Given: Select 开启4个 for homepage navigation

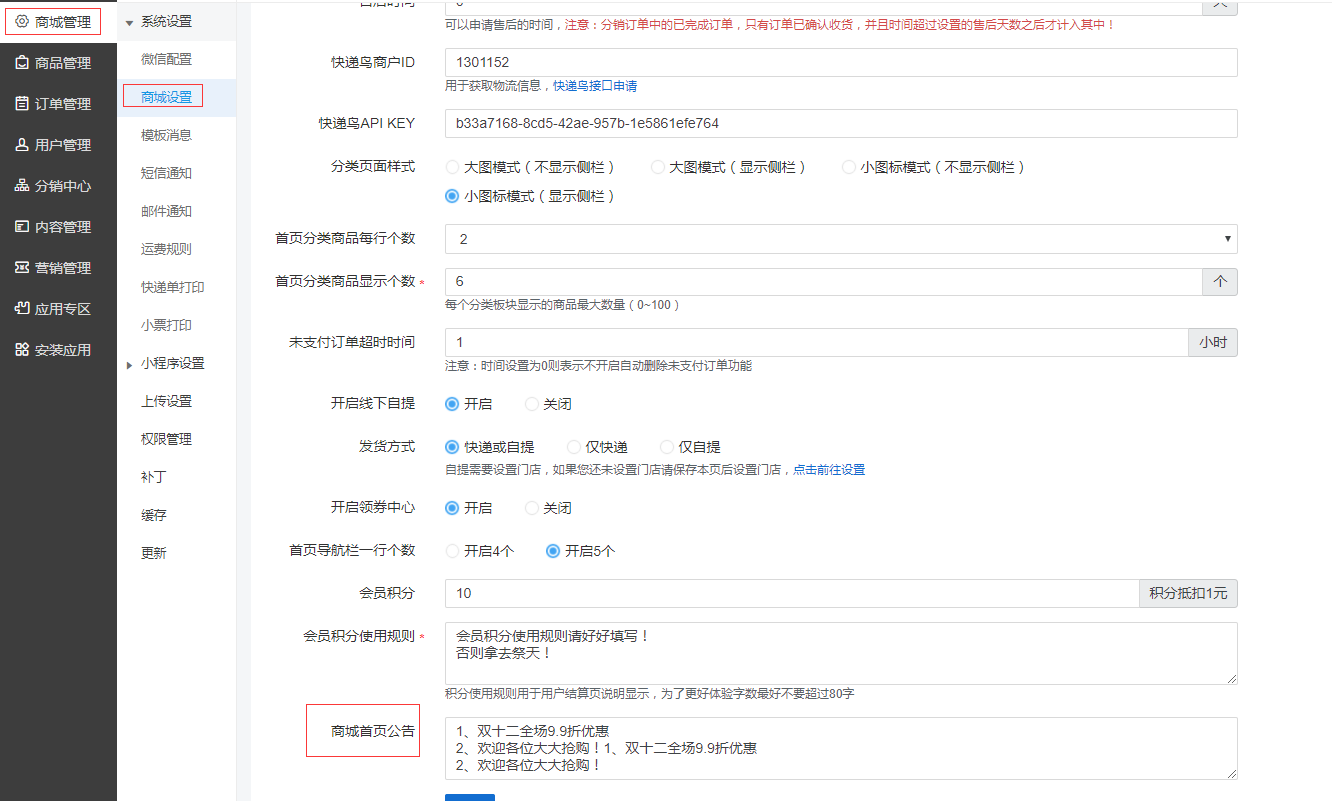Looking at the screenshot, I should (x=452, y=551).
